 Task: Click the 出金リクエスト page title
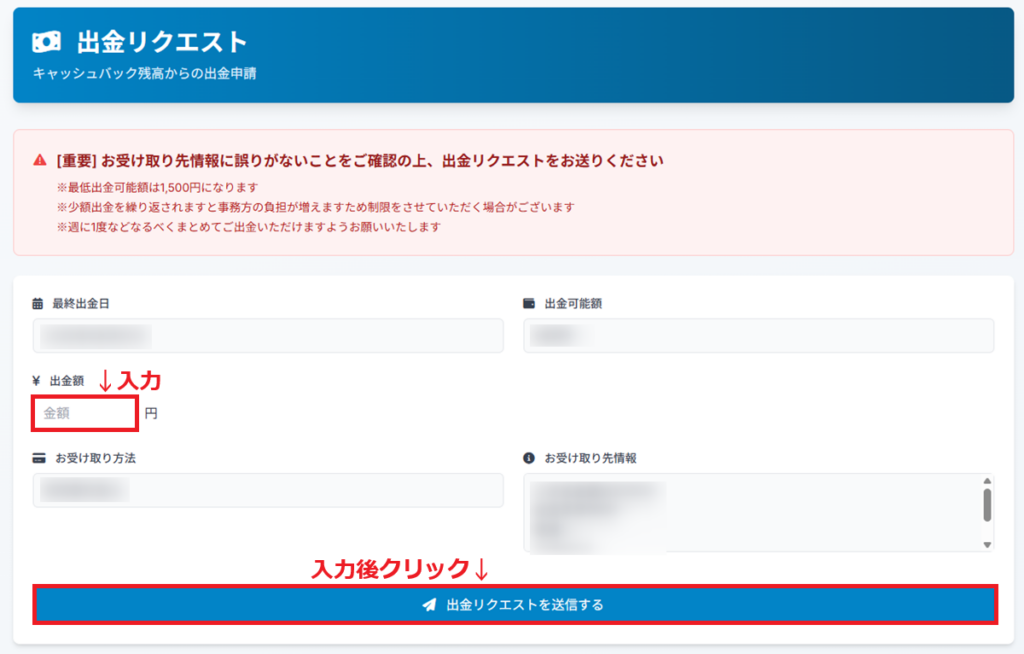tap(162, 42)
